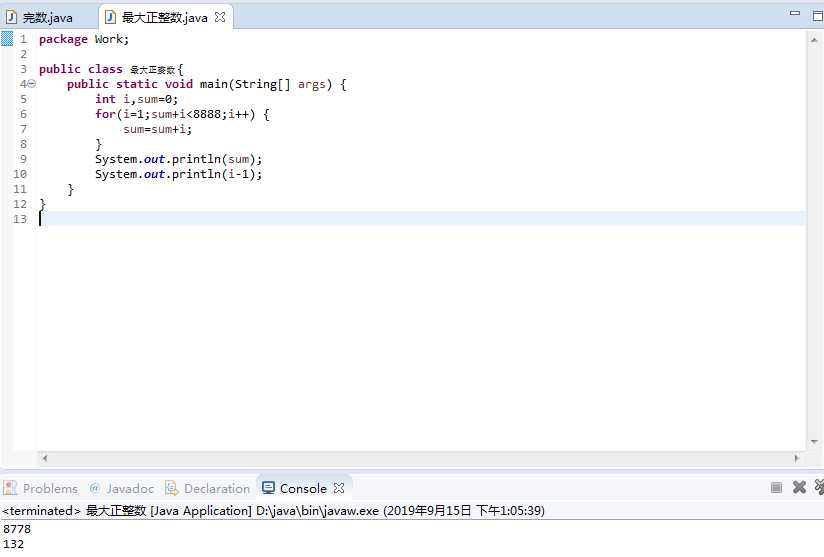Click the 完数.java file icon
Image resolution: width=824 pixels, height=557 pixels.
tap(12, 18)
